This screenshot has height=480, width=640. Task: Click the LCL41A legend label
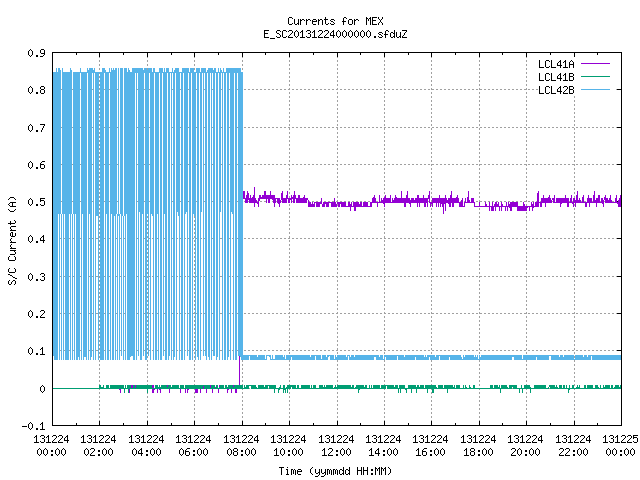tap(556, 64)
